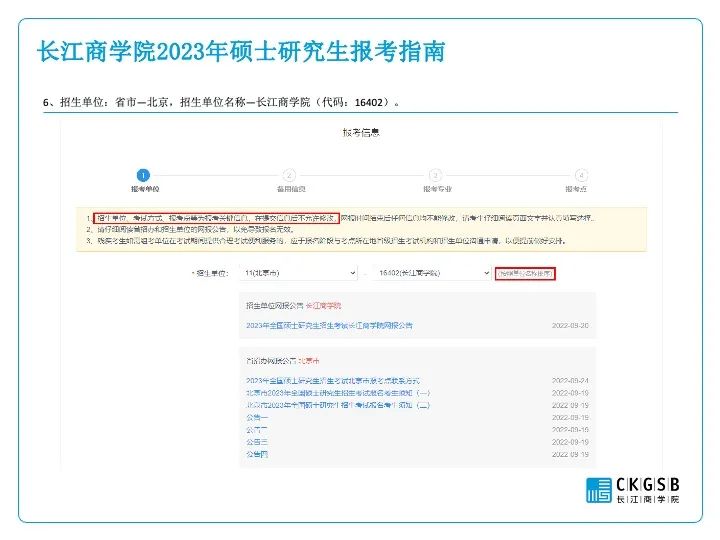720x540 pixels.
Task: Open the province dropdown showing 11(北京市)
Action: tap(298, 273)
